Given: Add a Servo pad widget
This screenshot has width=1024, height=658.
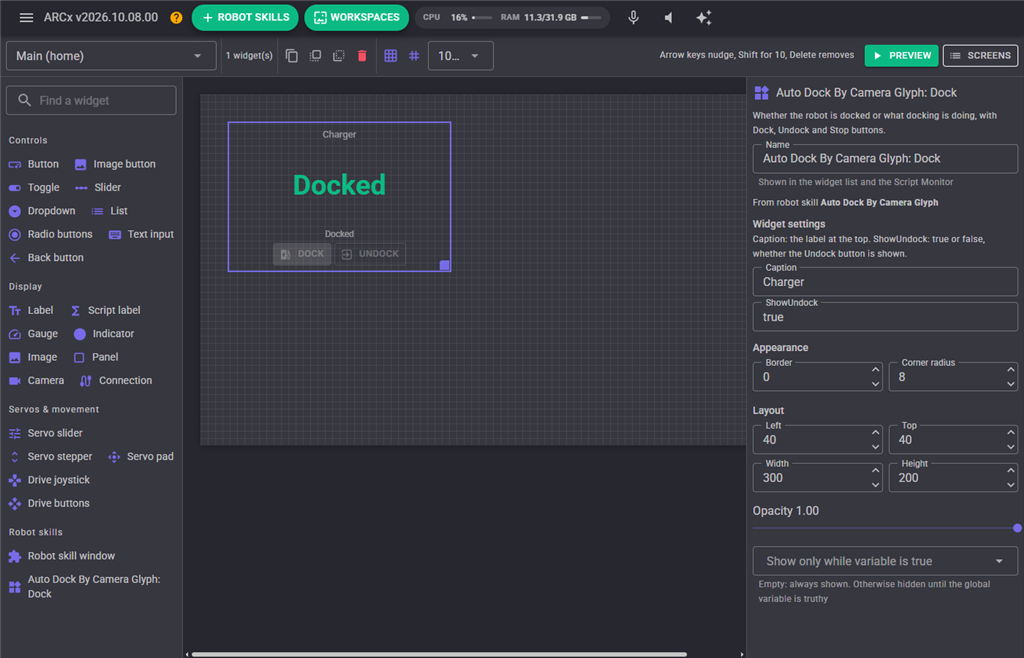Looking at the screenshot, I should click(x=141, y=457).
